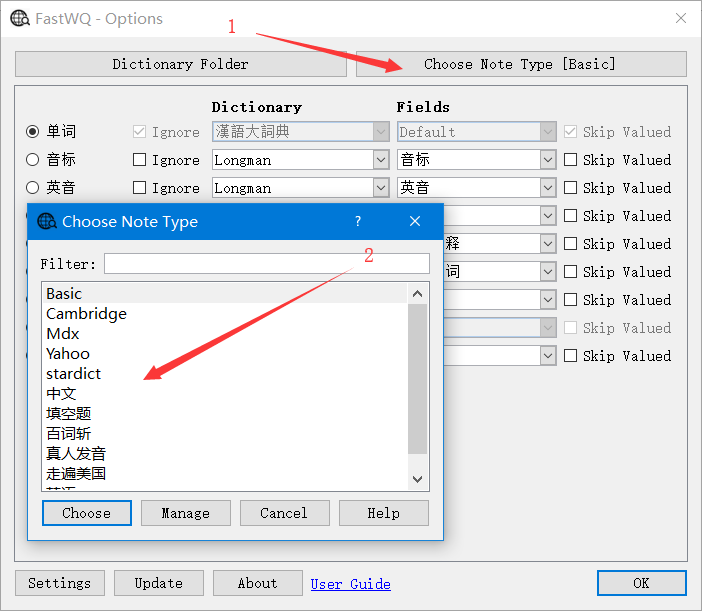Enable Ignore checkbox in 音标 row

[140, 160]
